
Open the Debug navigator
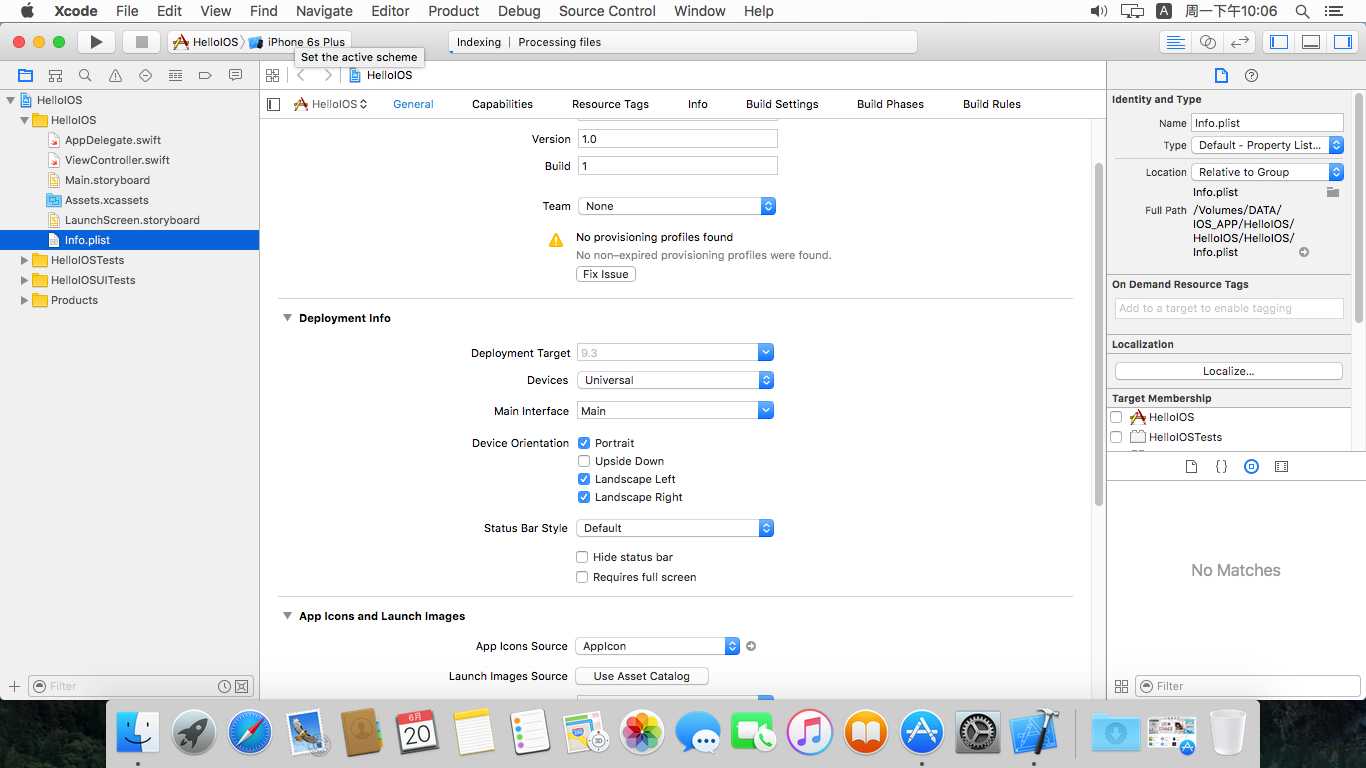tap(175, 76)
